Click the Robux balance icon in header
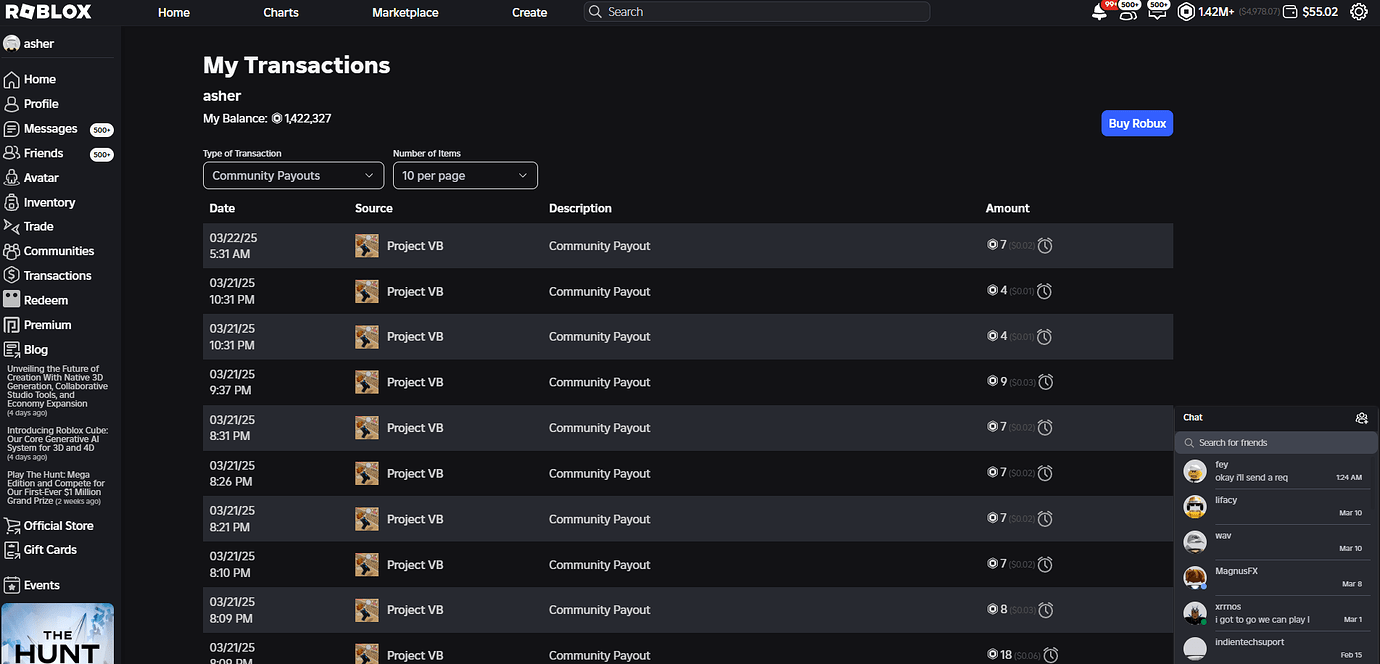 pos(1186,12)
